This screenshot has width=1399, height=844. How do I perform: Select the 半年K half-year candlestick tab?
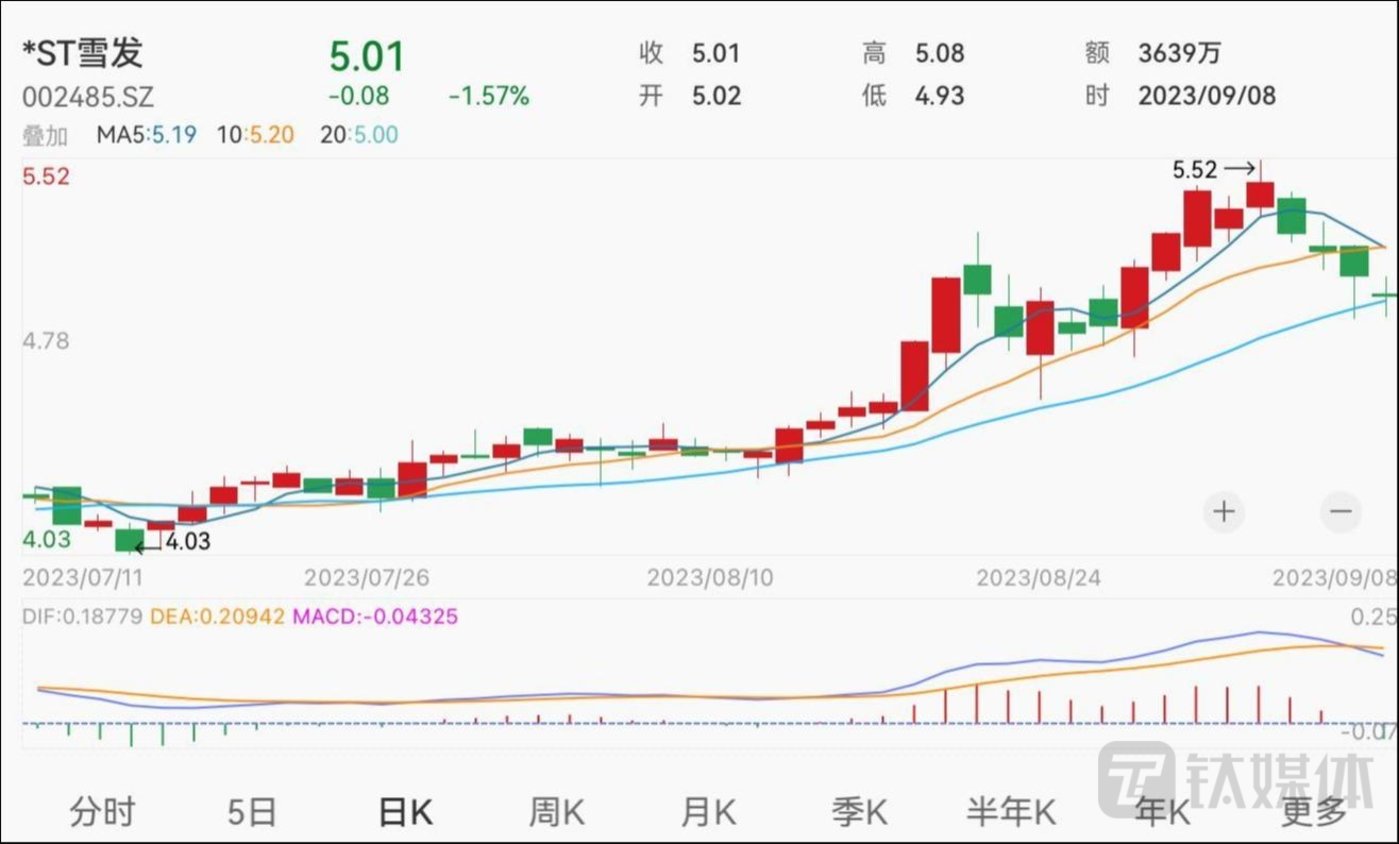coord(1012,812)
